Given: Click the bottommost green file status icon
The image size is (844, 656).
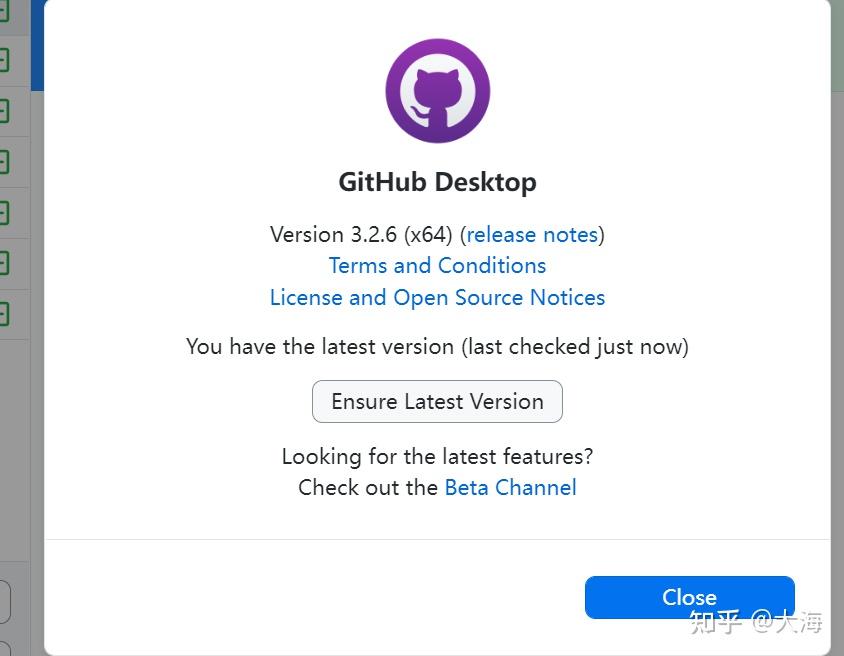Looking at the screenshot, I should [x=3, y=314].
